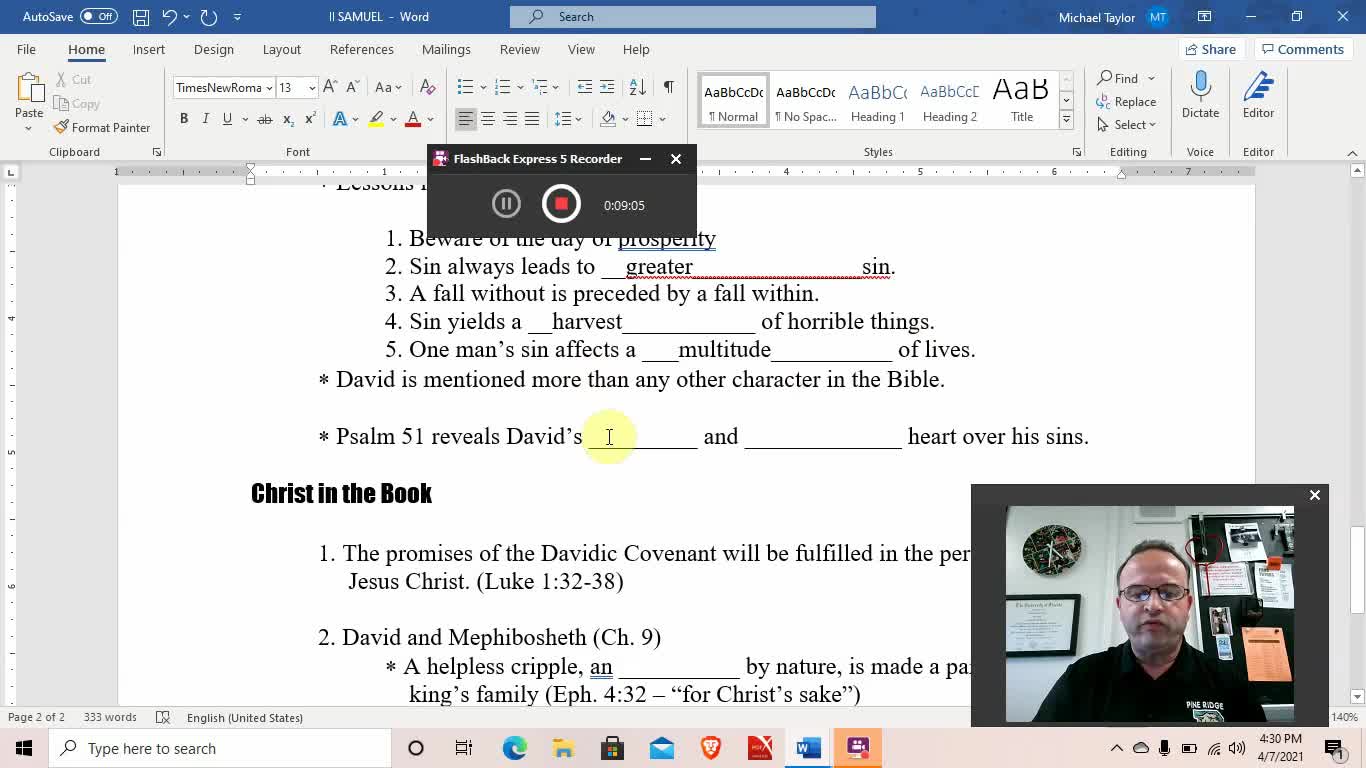Click the Brave browser taskbar icon
This screenshot has width=1366, height=768.
[711, 748]
